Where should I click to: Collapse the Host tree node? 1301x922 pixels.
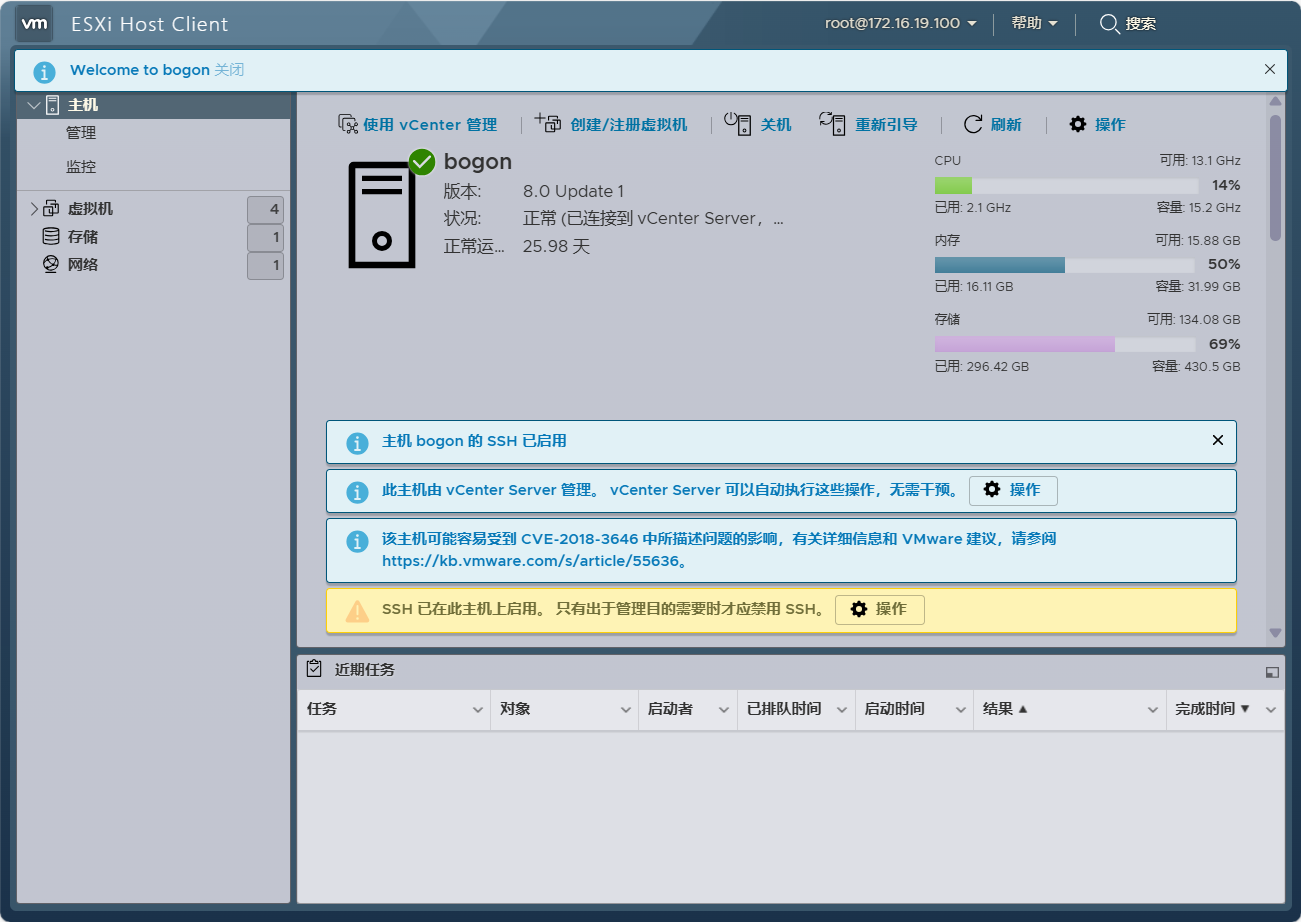tap(33, 105)
